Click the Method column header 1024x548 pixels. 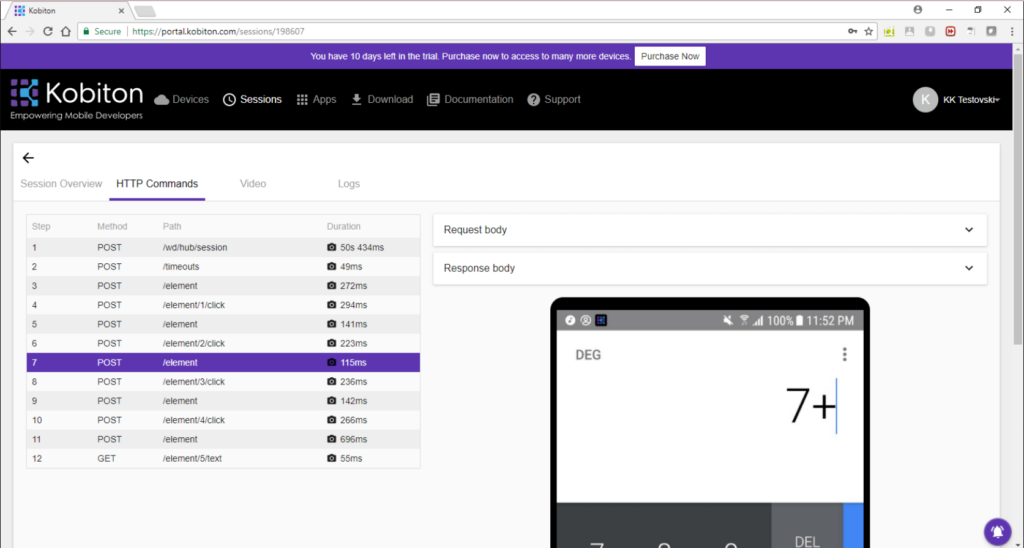(112, 227)
